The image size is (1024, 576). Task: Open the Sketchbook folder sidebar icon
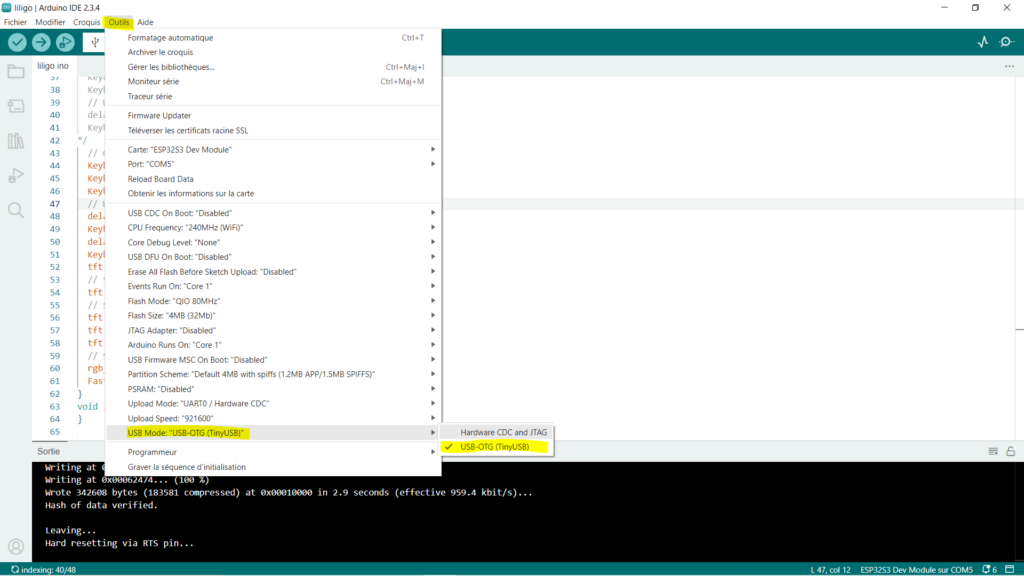click(x=16, y=71)
